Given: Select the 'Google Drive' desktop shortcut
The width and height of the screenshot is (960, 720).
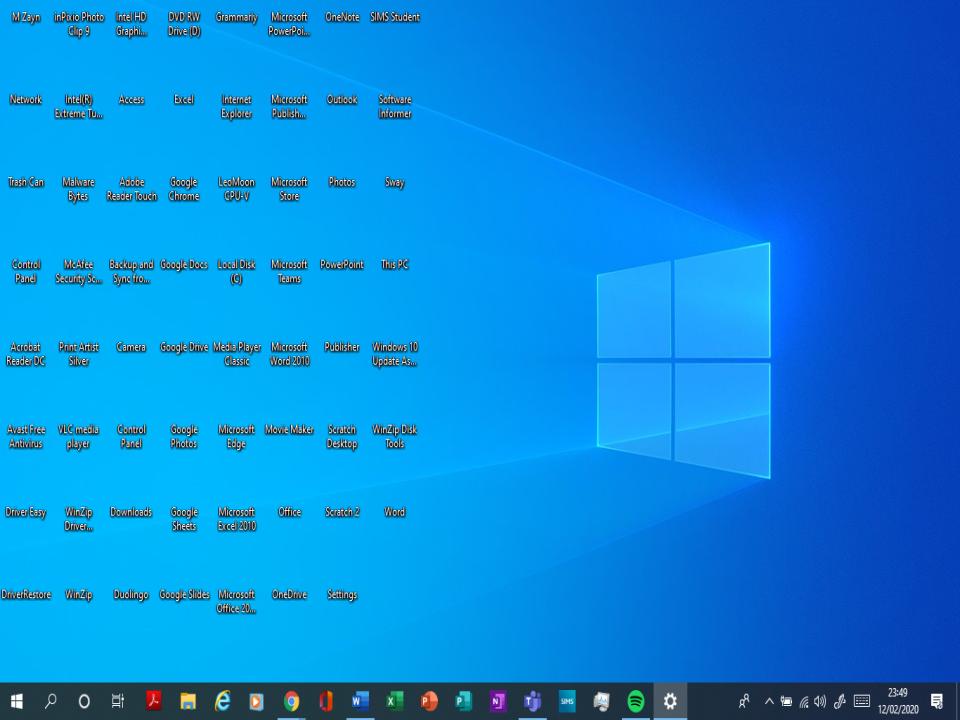Looking at the screenshot, I should click(184, 347).
